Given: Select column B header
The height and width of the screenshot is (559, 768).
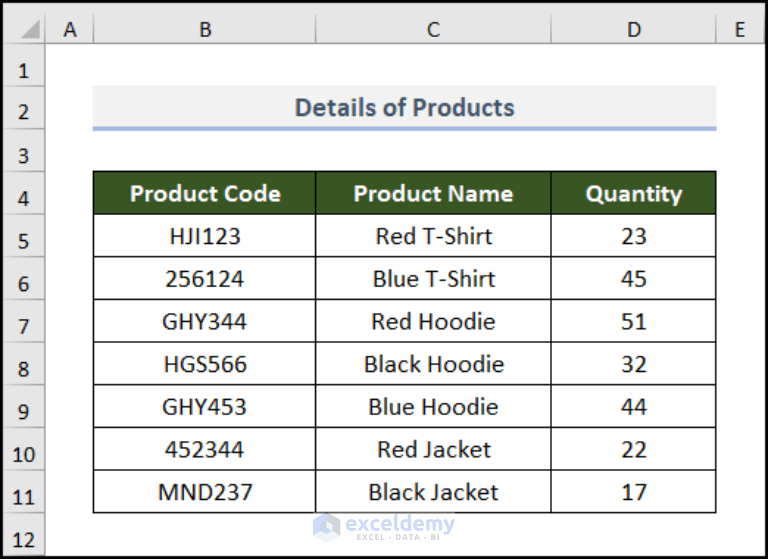Looking at the screenshot, I should pyautogui.click(x=205, y=28).
